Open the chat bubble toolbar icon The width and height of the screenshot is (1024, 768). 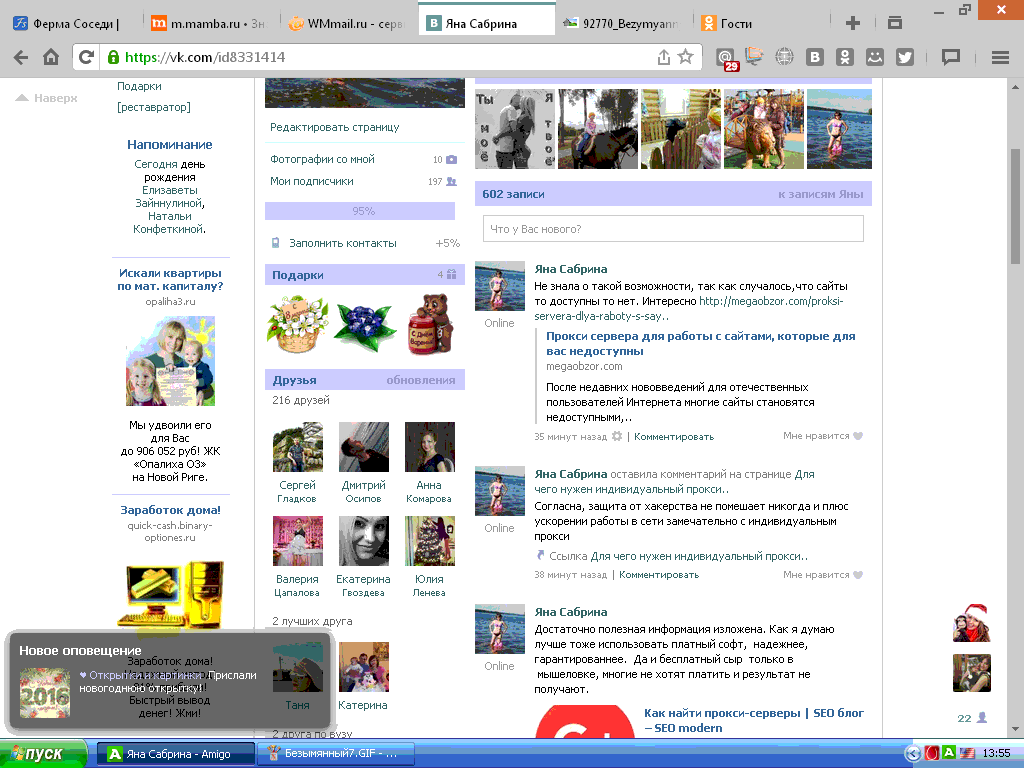coord(950,57)
